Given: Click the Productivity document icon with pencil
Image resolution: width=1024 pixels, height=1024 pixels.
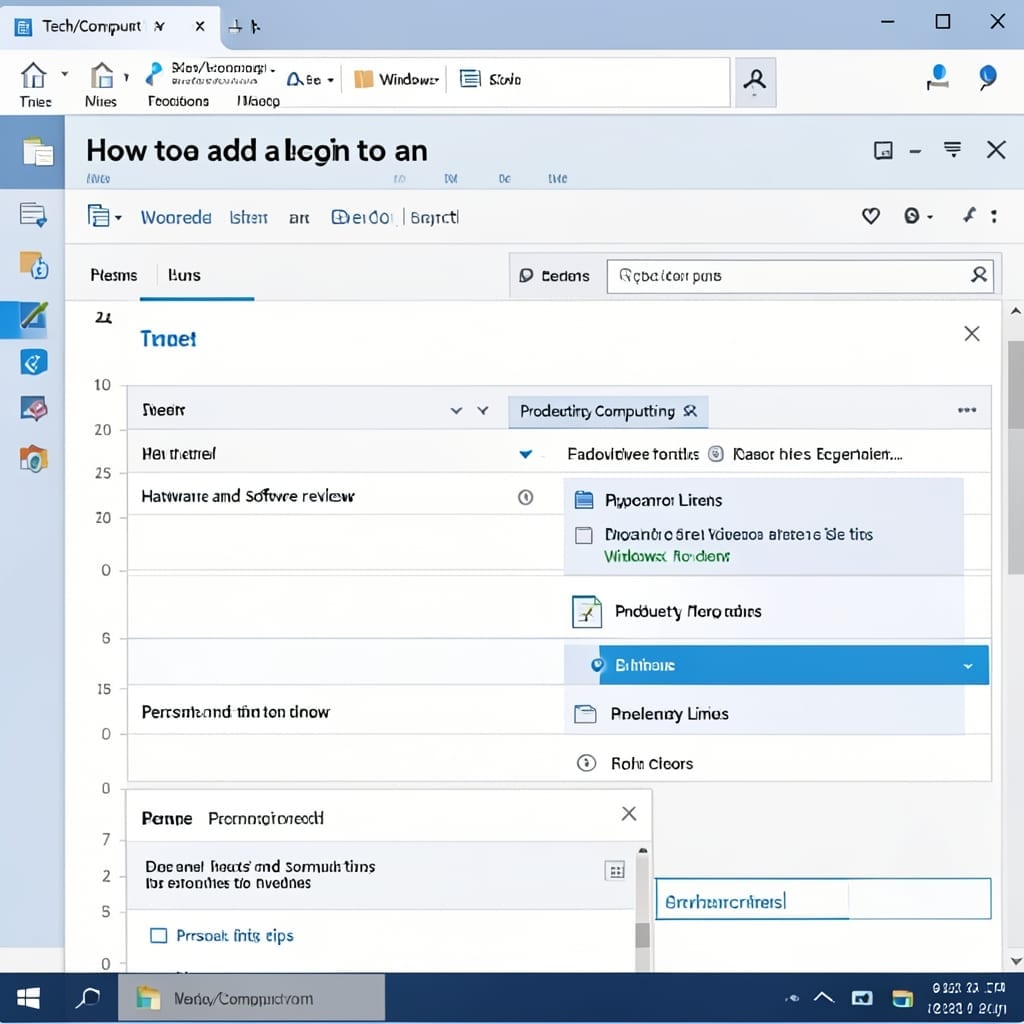Looking at the screenshot, I should point(586,612).
